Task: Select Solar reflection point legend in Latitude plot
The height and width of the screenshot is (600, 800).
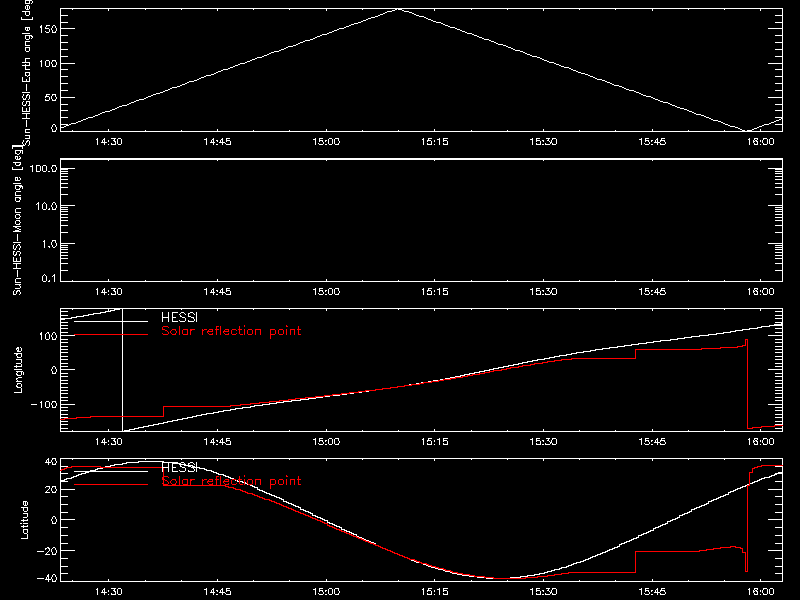Action: tap(231, 481)
